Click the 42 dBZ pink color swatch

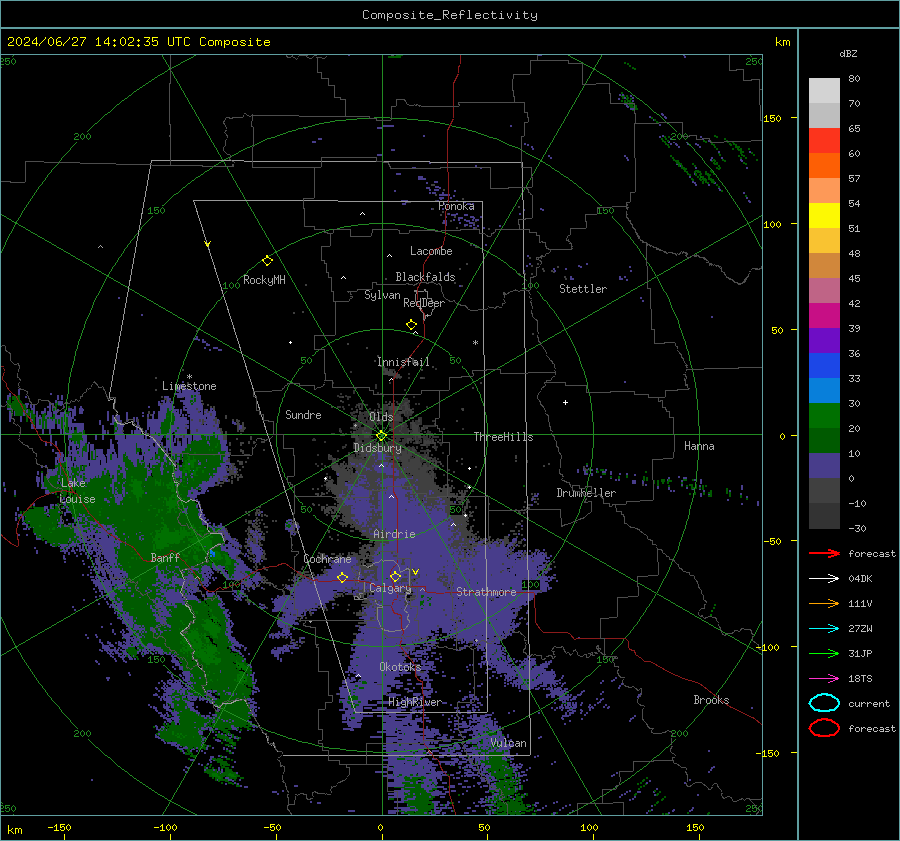[824, 290]
